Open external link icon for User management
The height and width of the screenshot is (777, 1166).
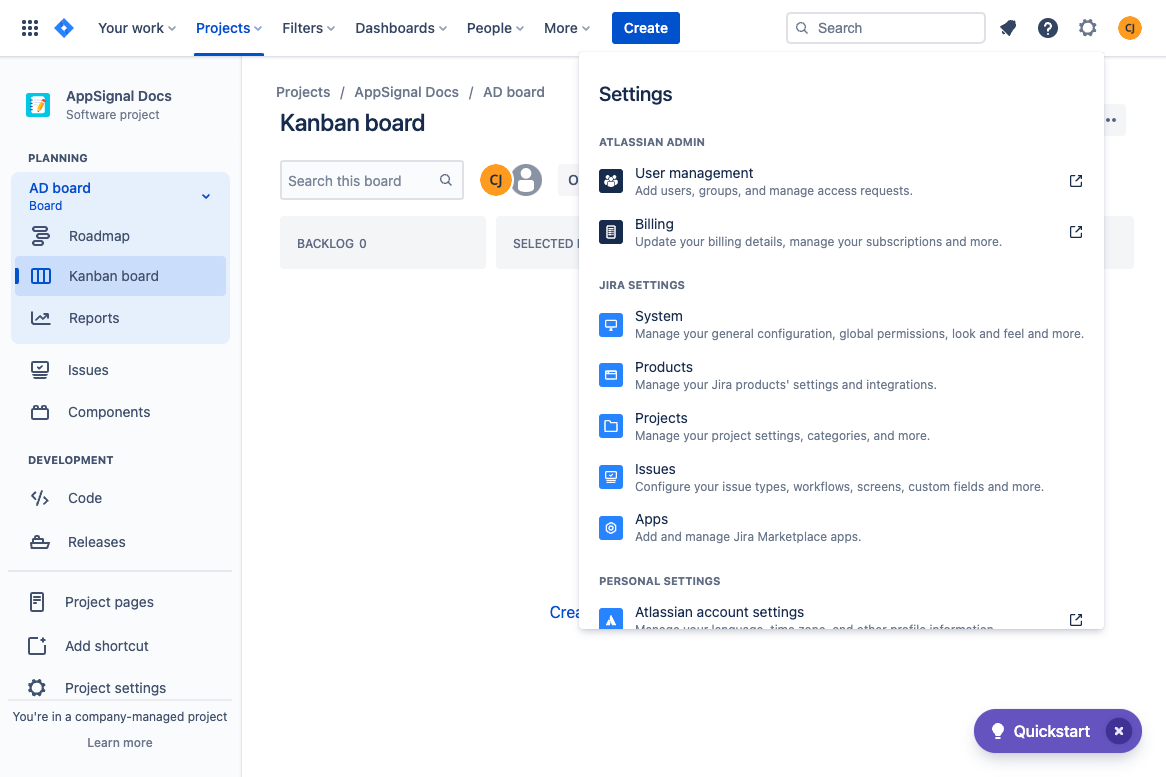[1076, 181]
